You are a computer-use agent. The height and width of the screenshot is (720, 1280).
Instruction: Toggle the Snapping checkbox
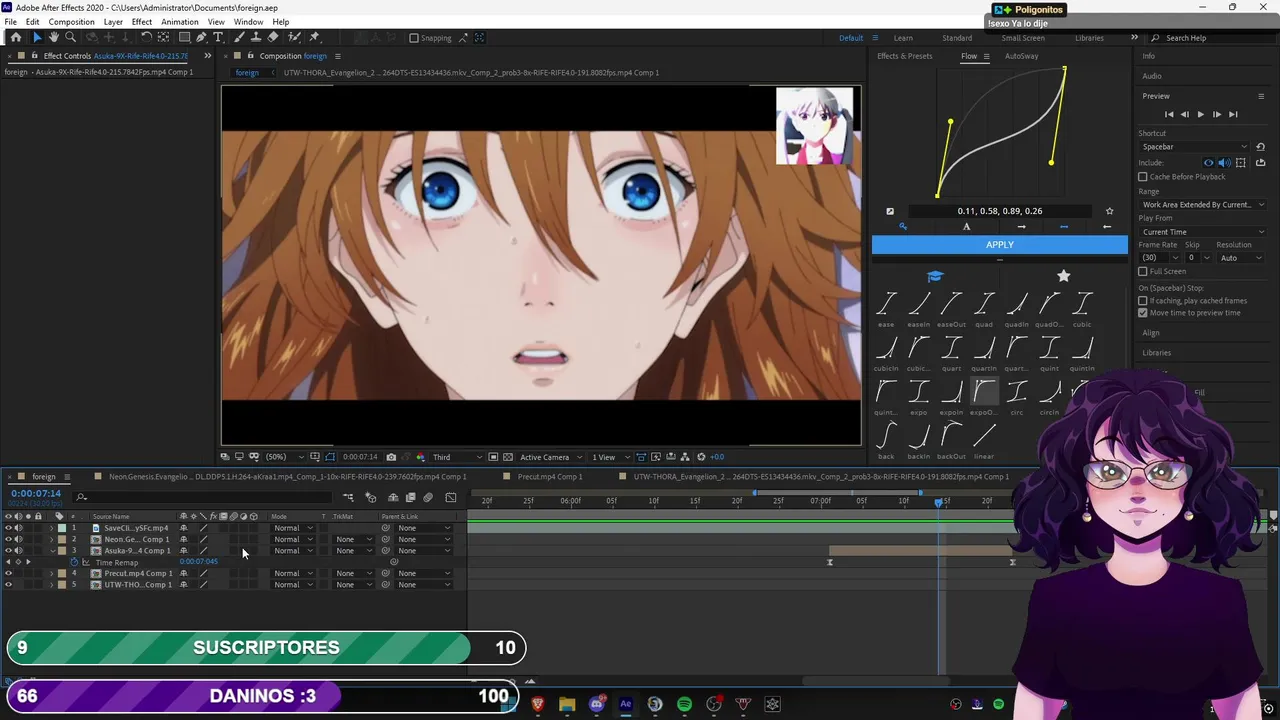414,38
